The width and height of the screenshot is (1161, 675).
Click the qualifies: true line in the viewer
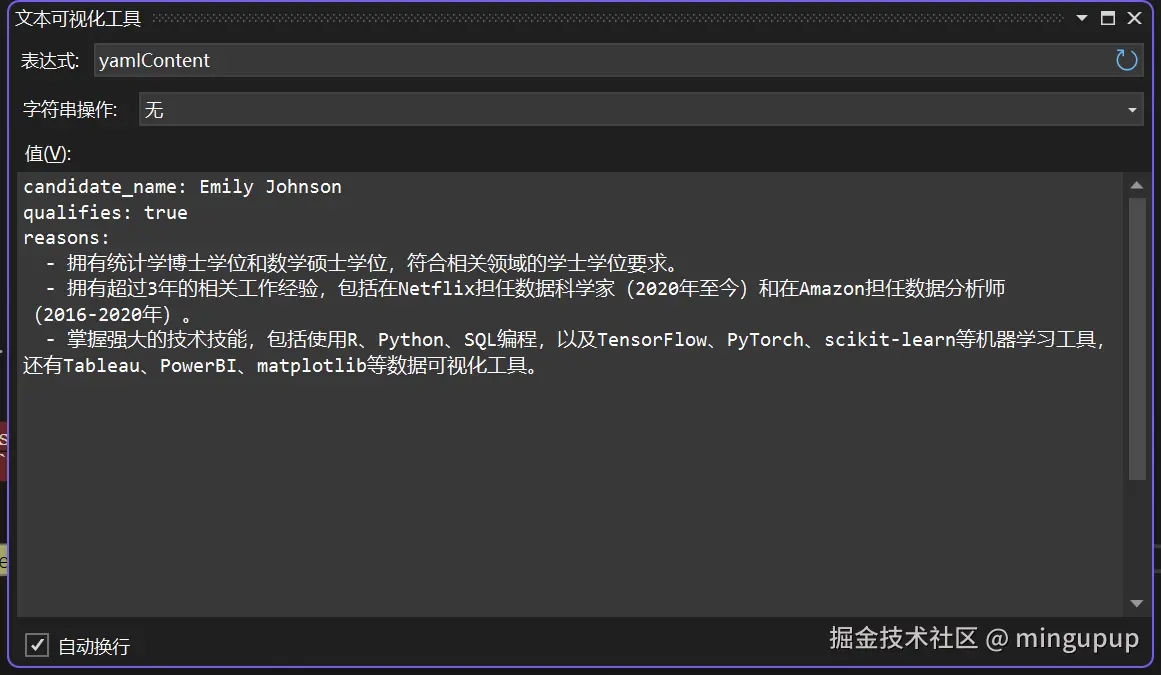click(x=105, y=212)
